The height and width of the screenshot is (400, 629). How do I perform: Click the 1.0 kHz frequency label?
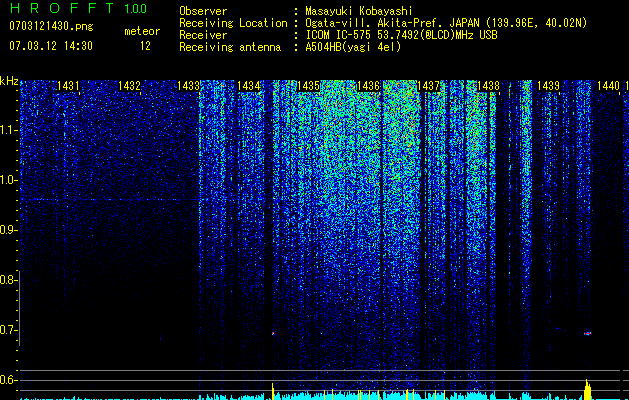(9, 180)
